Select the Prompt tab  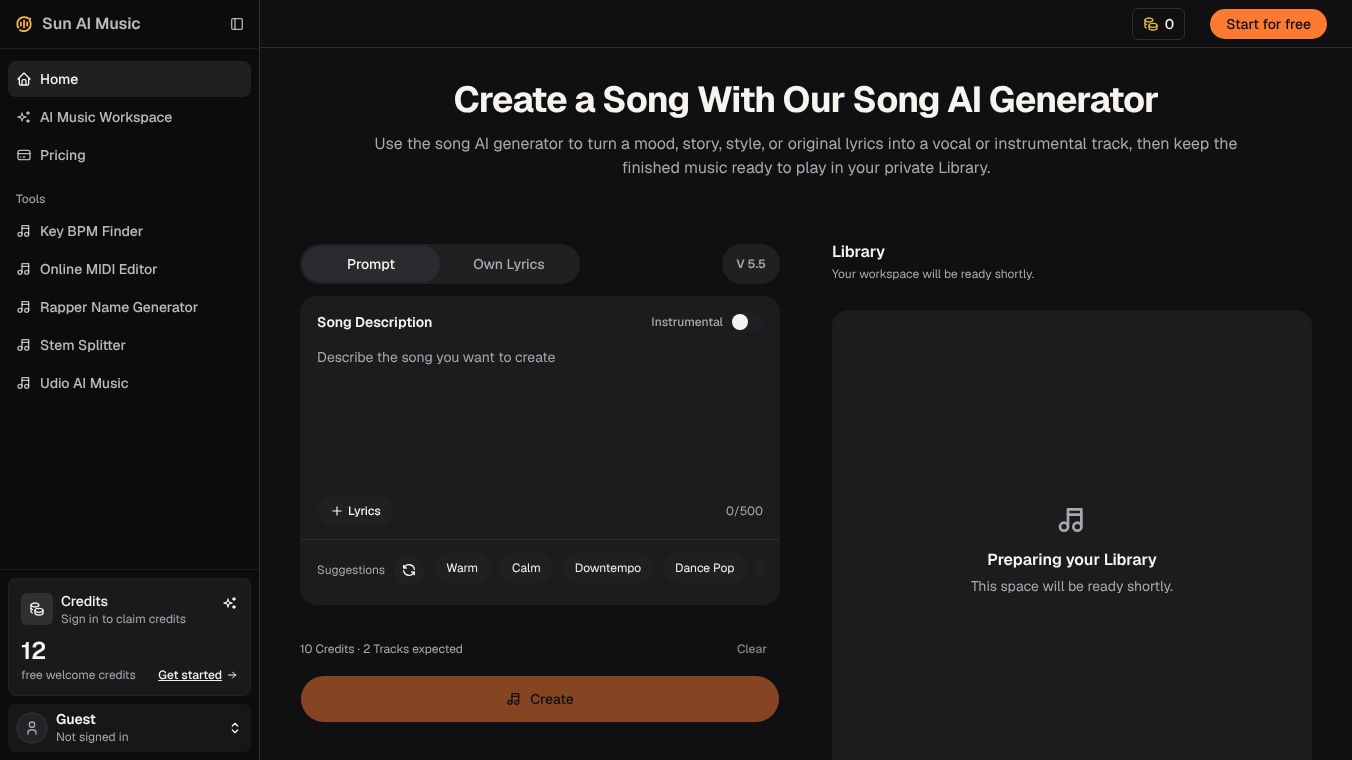(371, 264)
